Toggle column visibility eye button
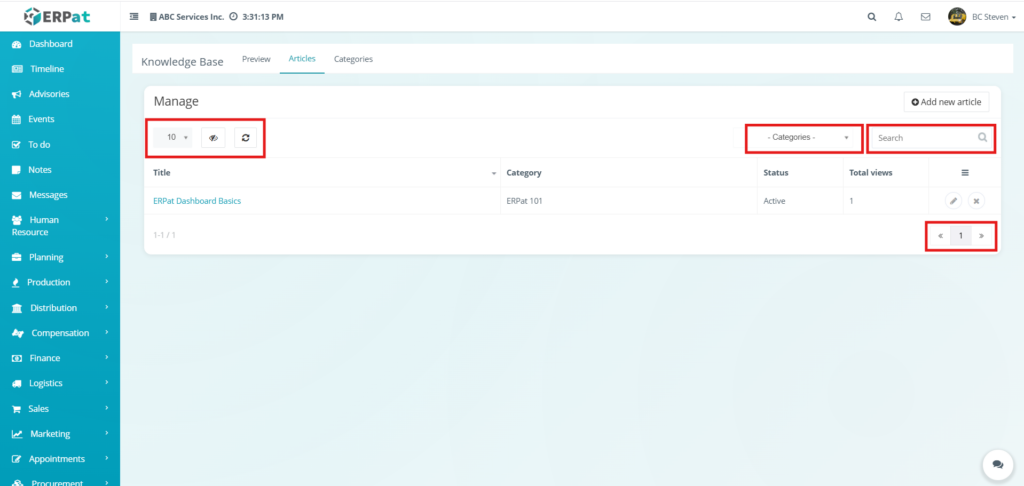 pos(213,138)
